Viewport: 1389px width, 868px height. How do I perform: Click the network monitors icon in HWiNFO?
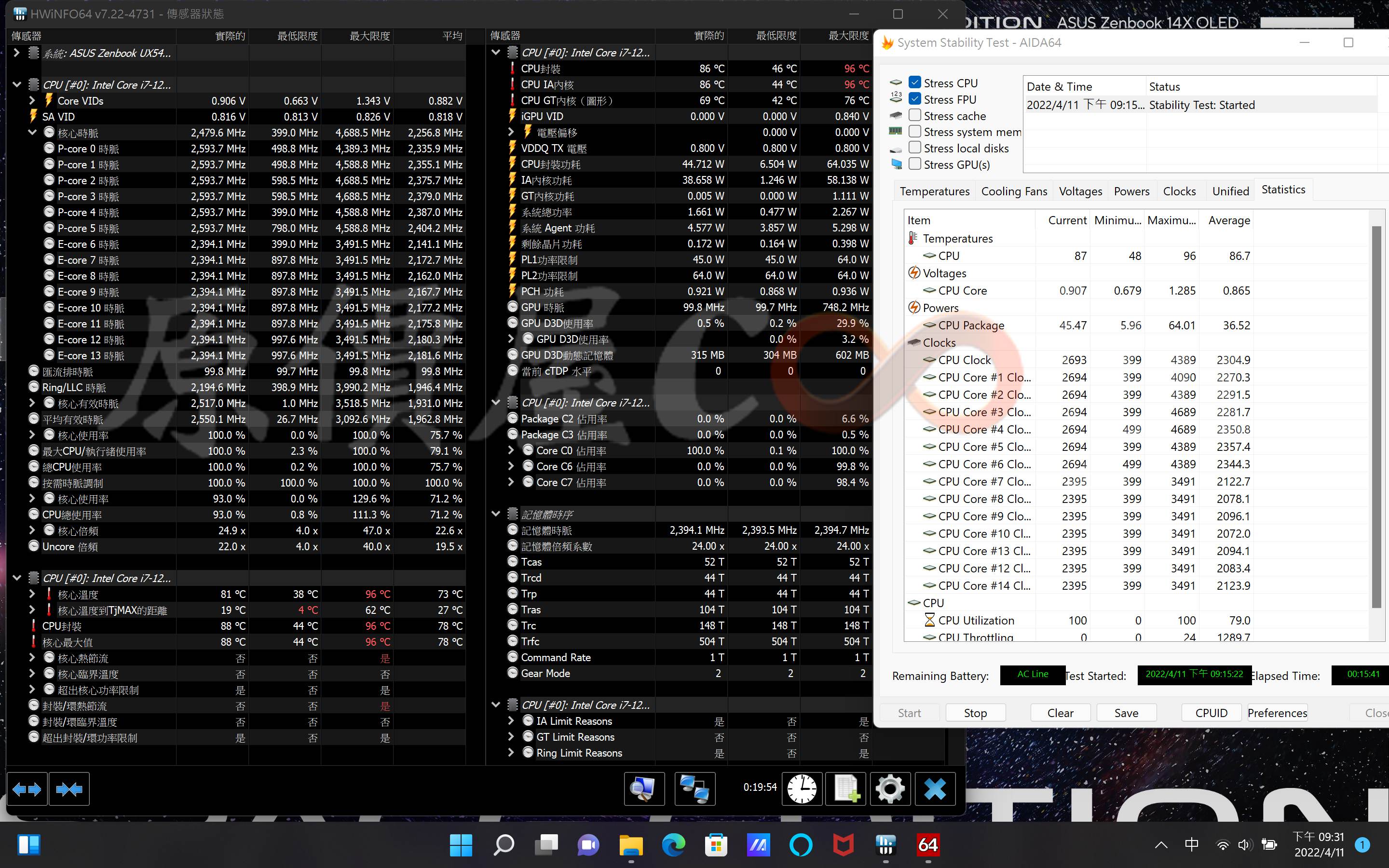694,789
